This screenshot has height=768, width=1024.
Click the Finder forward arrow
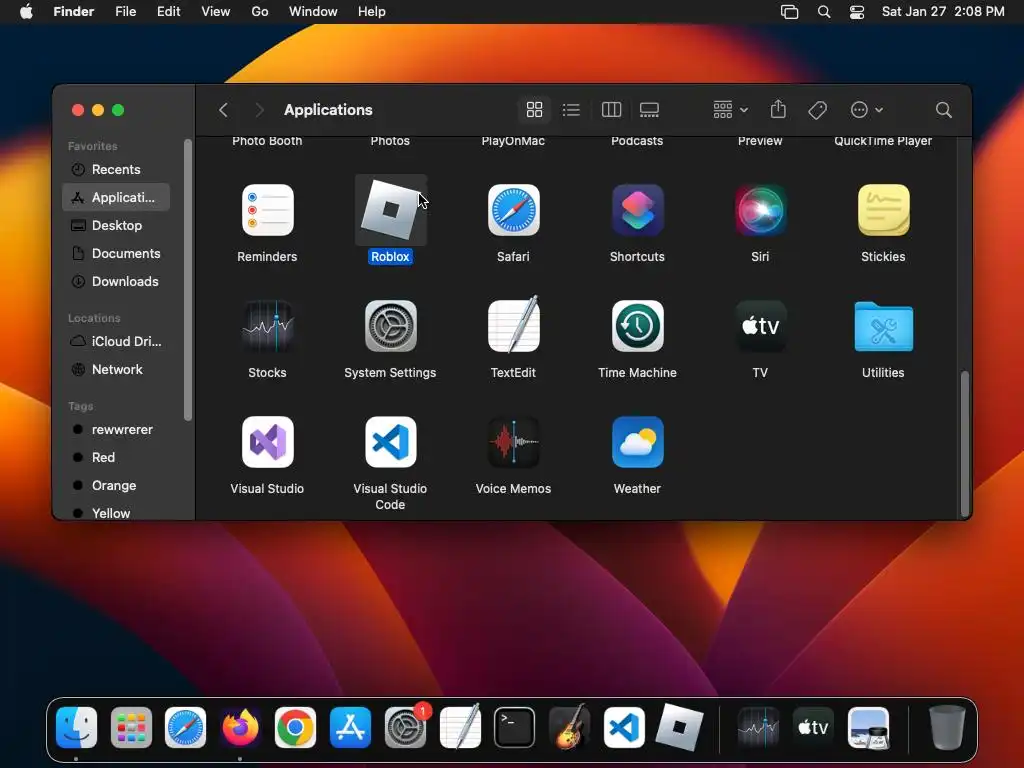259,110
